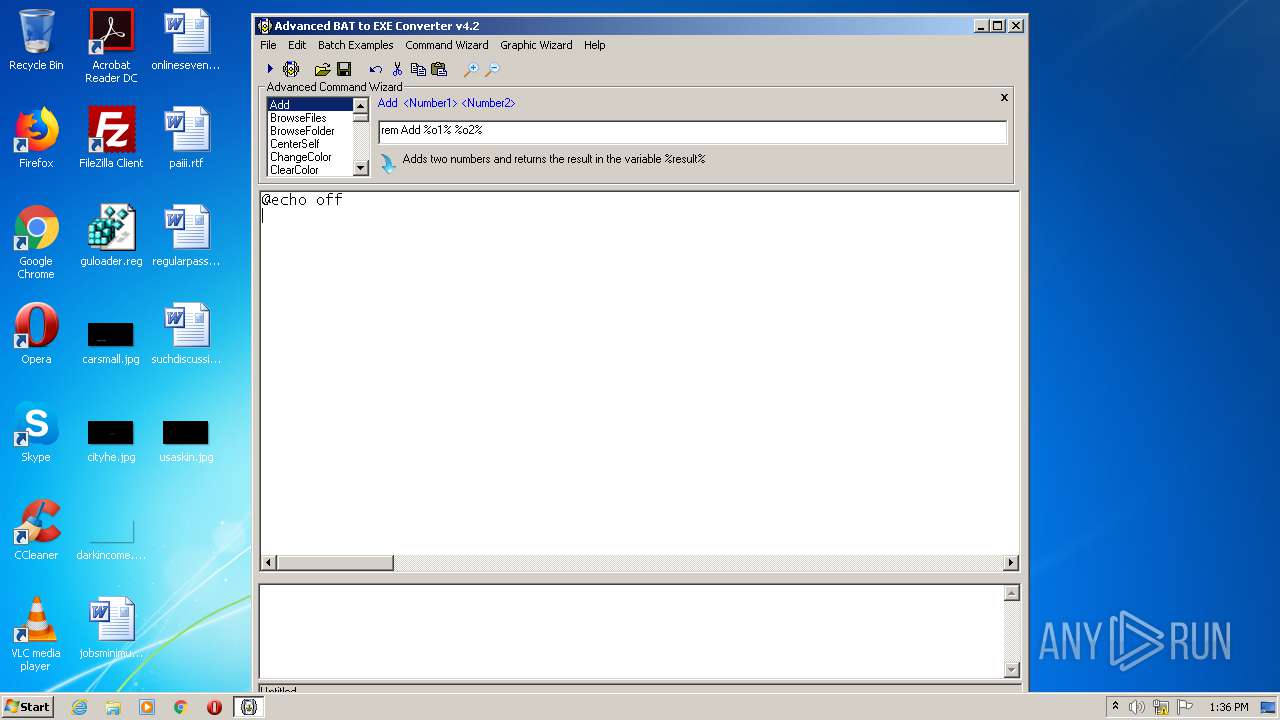
Task: Click the Build EXE compile icon
Action: [x=291, y=69]
